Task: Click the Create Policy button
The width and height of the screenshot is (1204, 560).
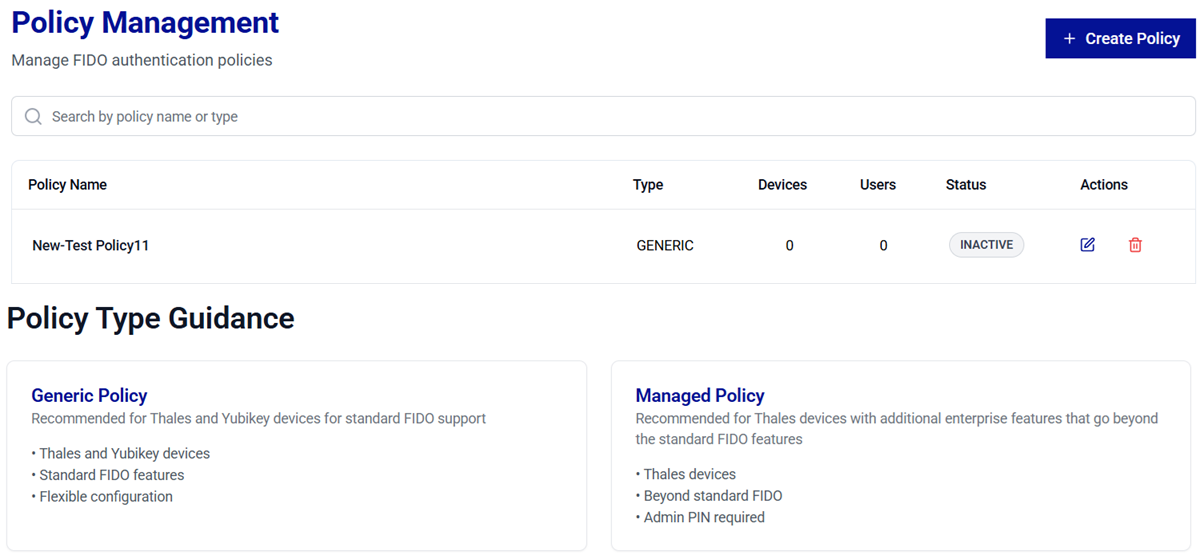Action: (x=1120, y=38)
